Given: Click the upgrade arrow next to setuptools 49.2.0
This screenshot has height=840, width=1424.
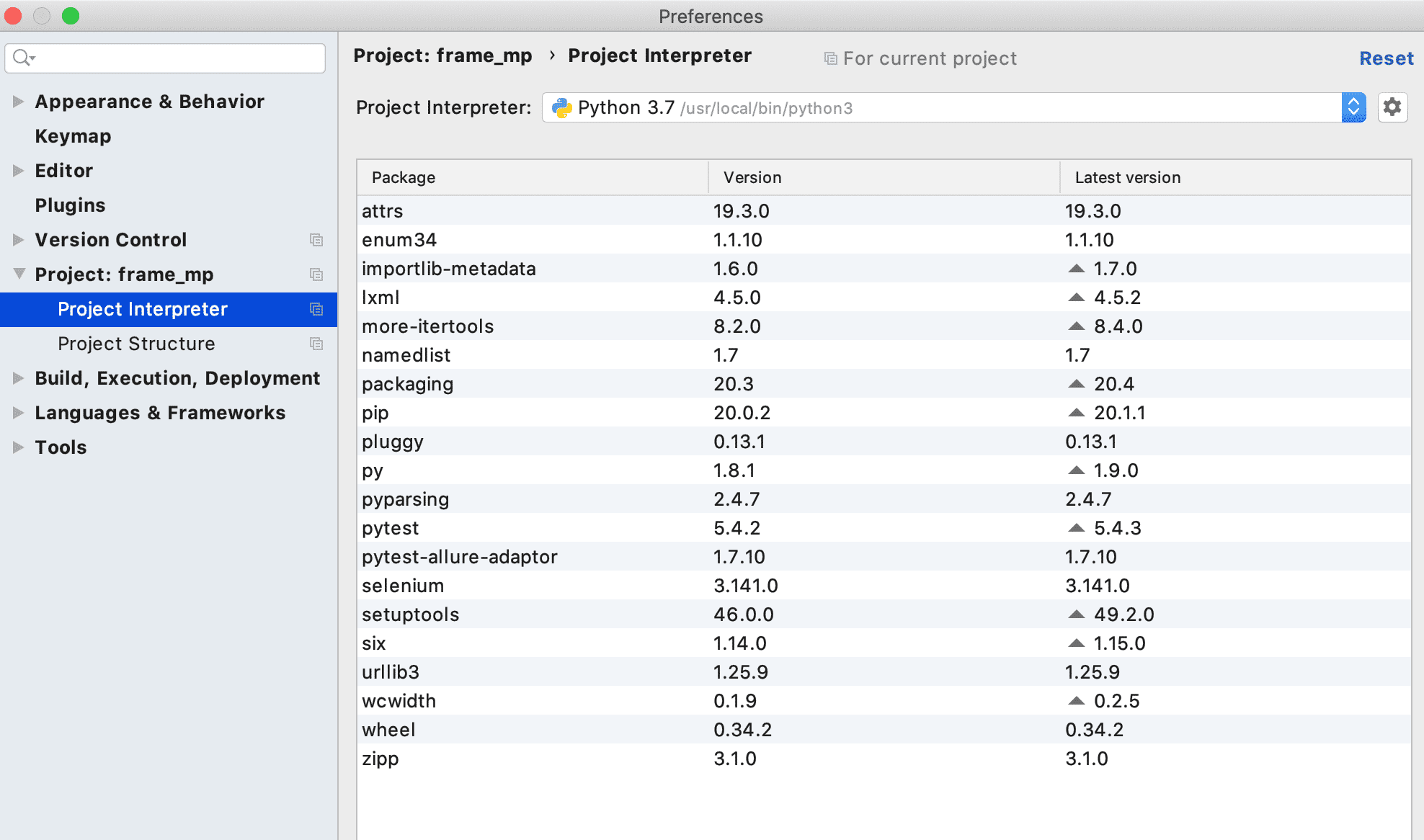Looking at the screenshot, I should pos(1076,615).
